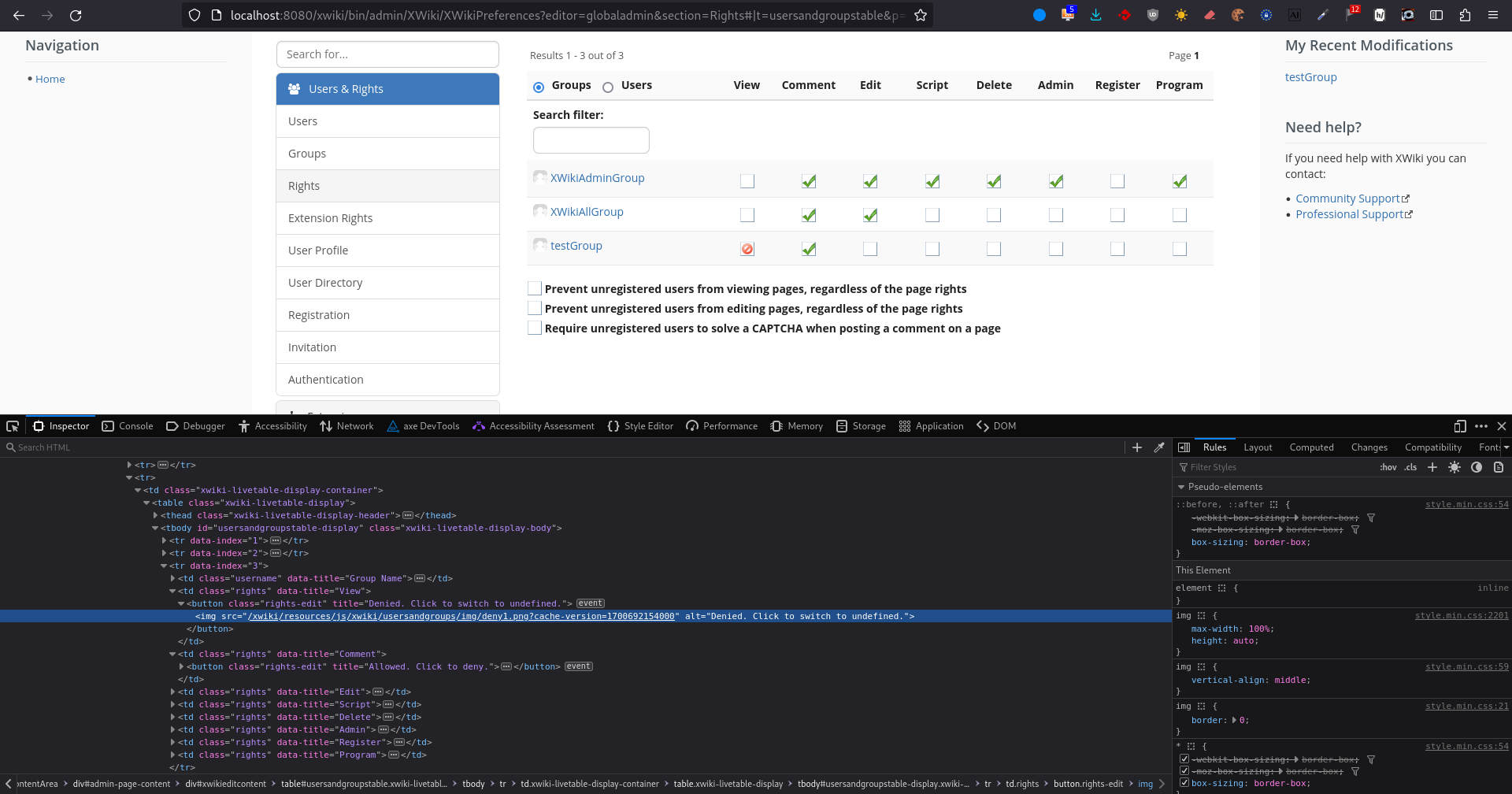The height and width of the screenshot is (794, 1512).
Task: Open the sidebar tabs overflow dropdown arrow
Action: click(x=1506, y=447)
